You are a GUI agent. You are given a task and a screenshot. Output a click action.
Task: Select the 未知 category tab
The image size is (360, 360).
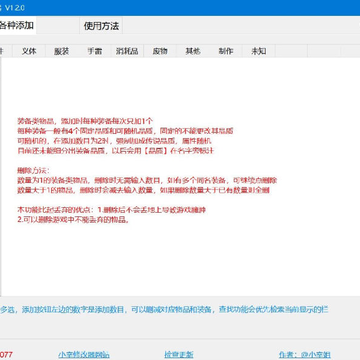coord(259,51)
